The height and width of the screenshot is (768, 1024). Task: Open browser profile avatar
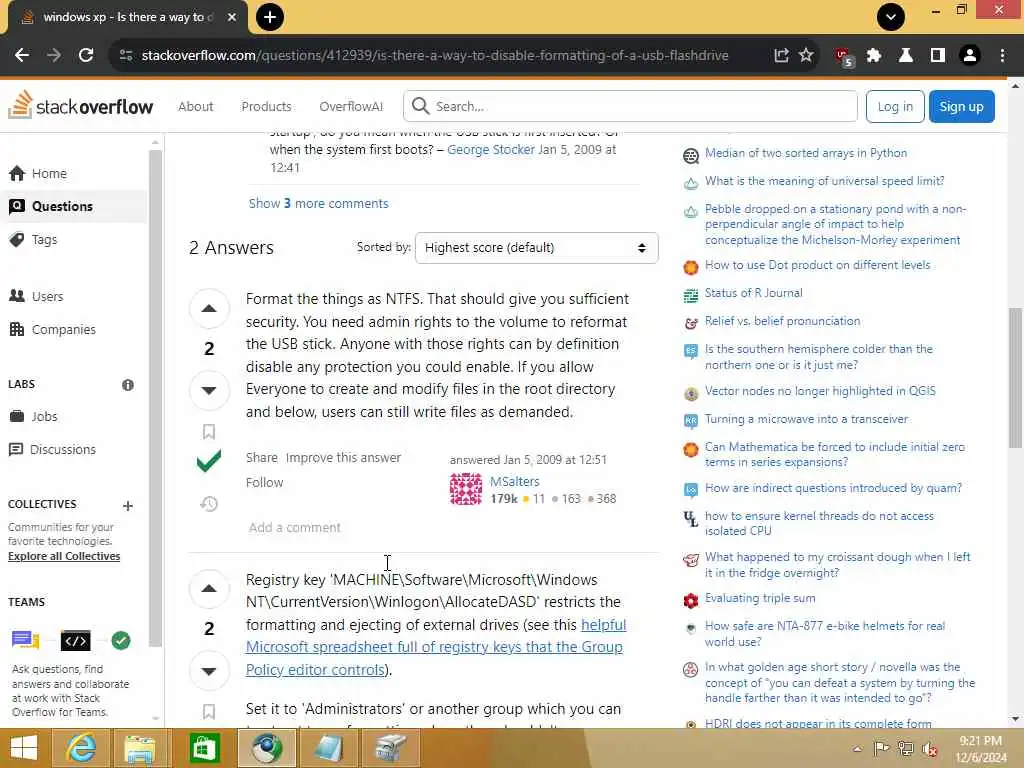click(x=970, y=56)
